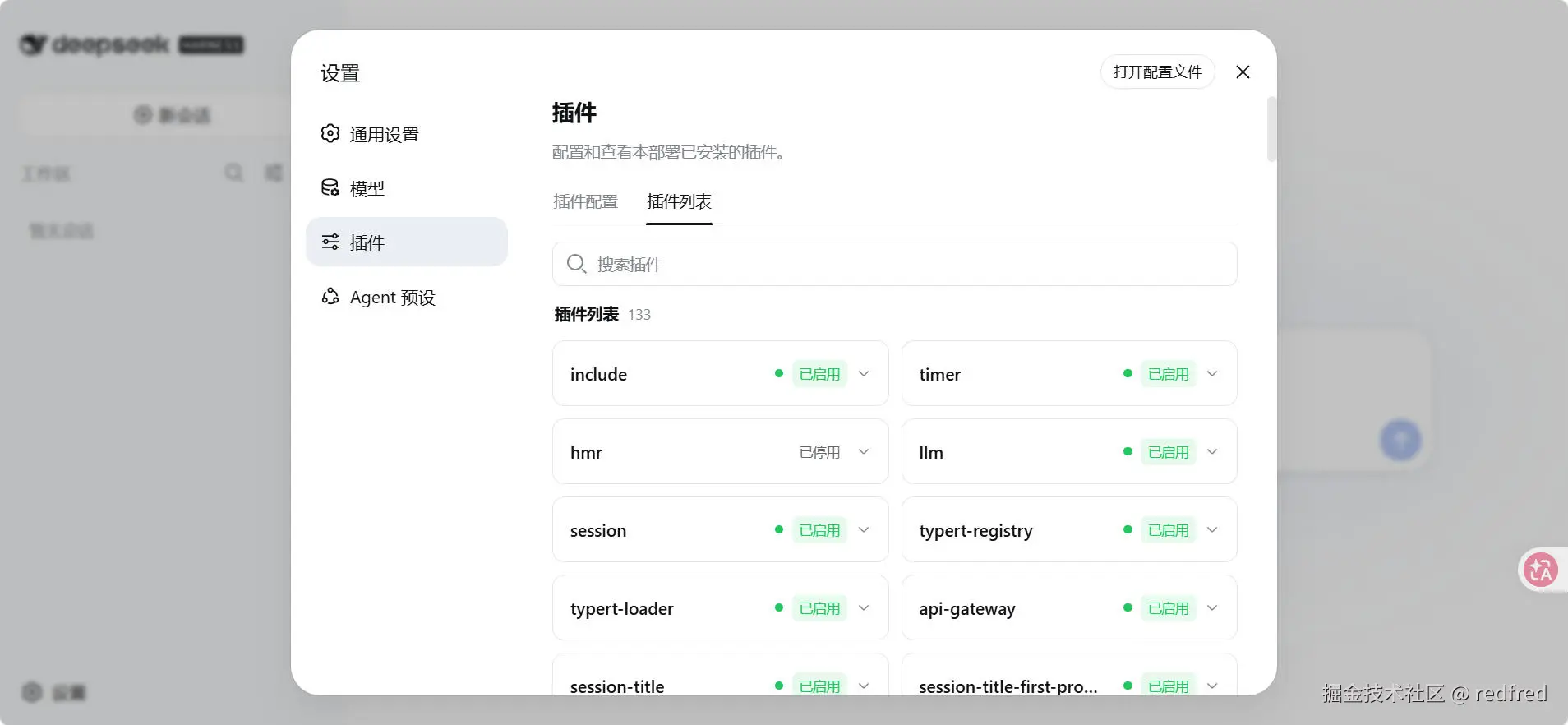Click the 已启用 badge on session
The height and width of the screenshot is (725, 1568).
[x=819, y=530]
